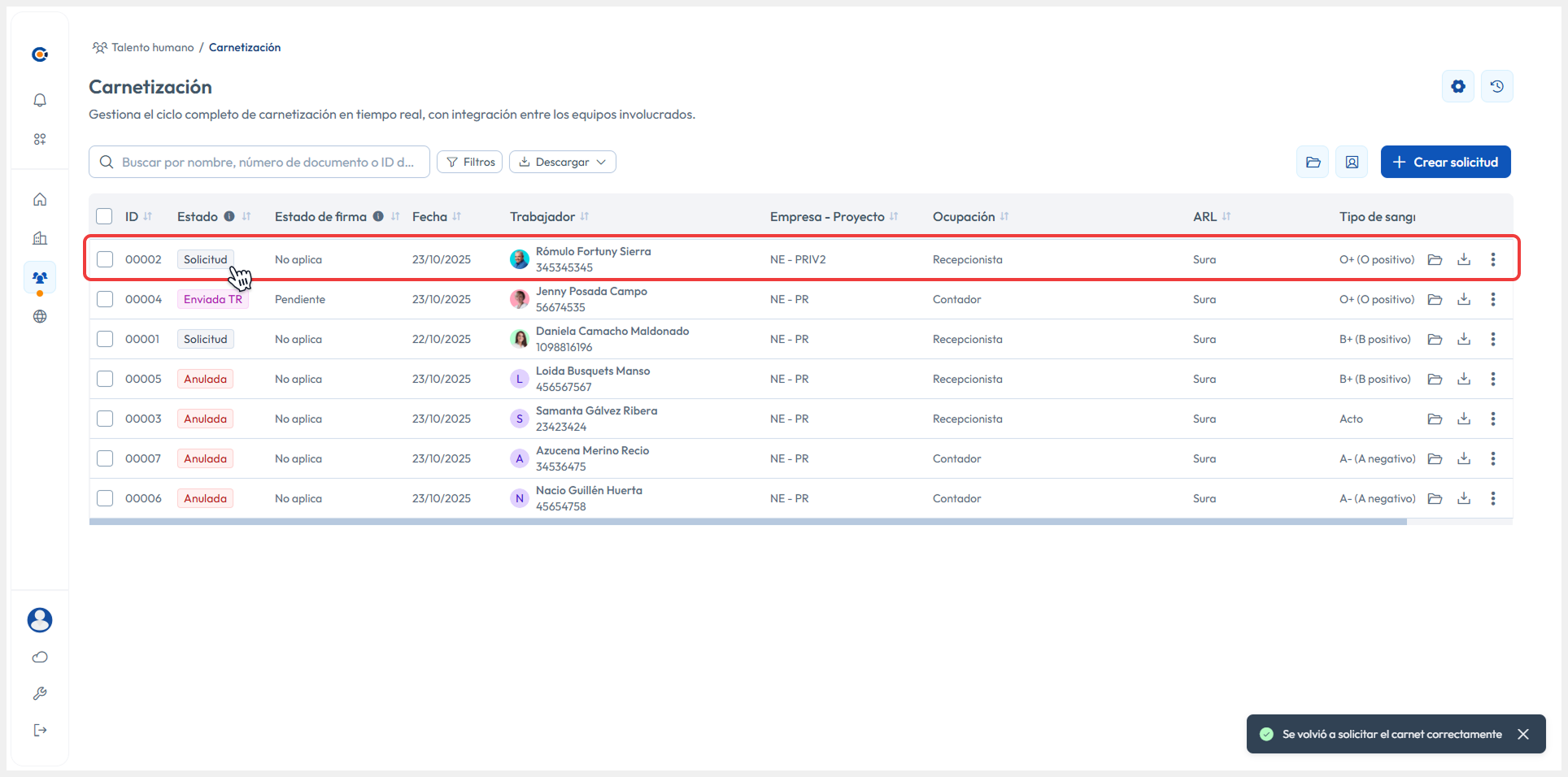This screenshot has width=1568, height=777.
Task: Open the settings gear icon
Action: [x=1457, y=86]
